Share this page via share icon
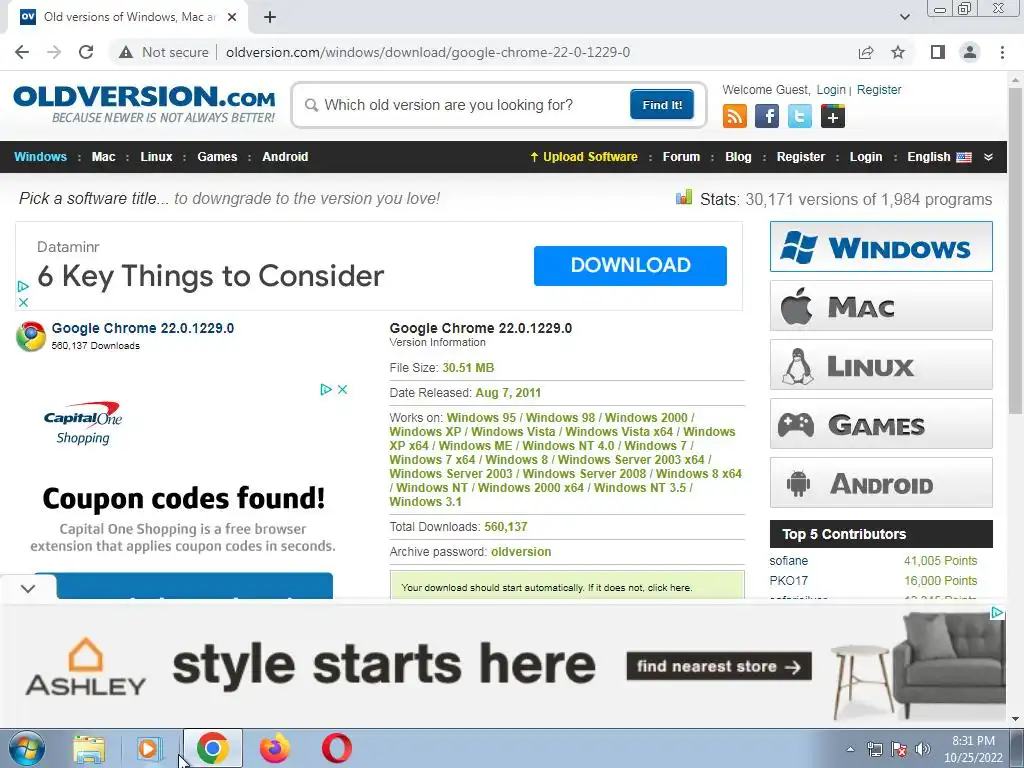 coord(866,52)
